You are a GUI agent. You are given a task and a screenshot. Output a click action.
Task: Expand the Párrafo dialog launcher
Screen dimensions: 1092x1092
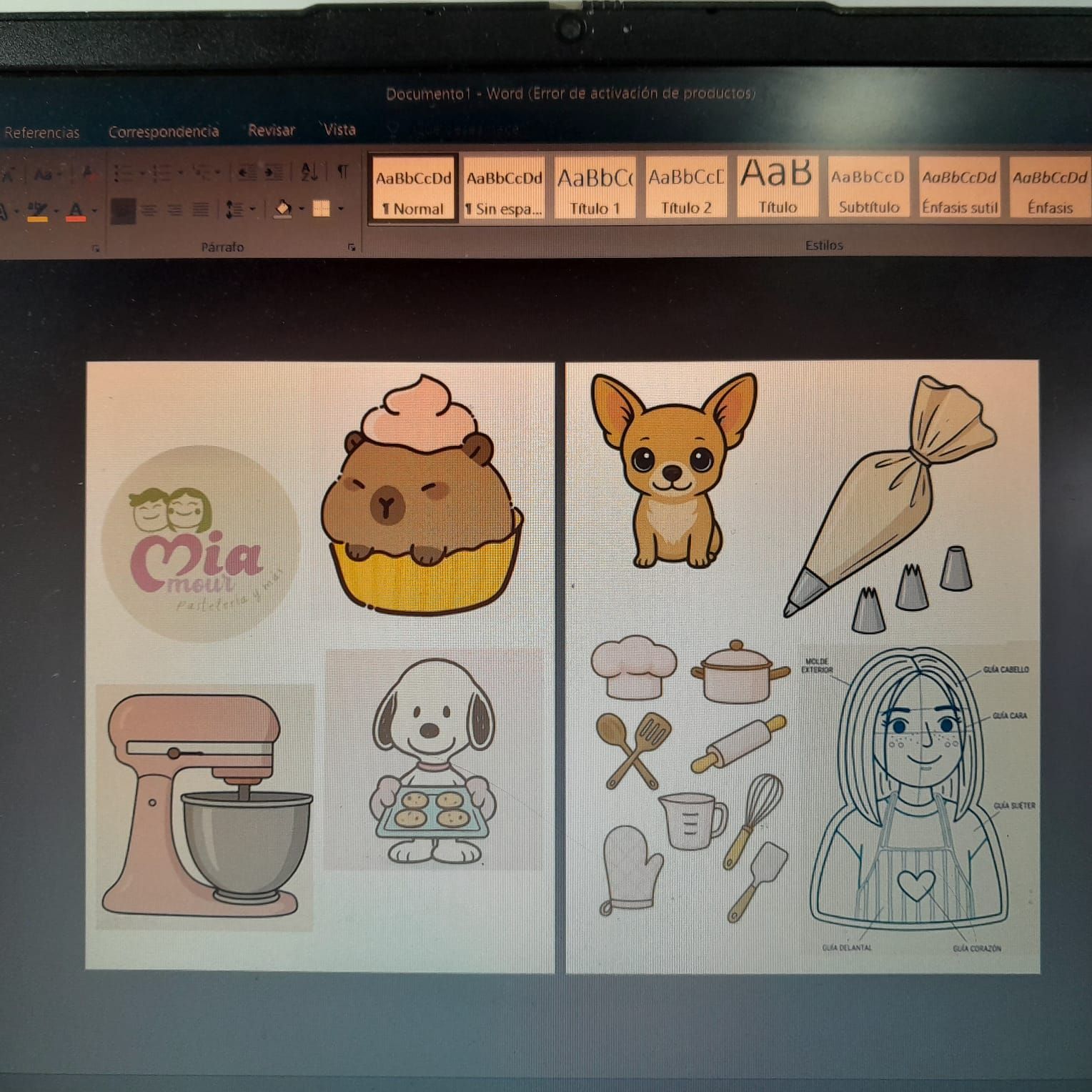(352, 247)
